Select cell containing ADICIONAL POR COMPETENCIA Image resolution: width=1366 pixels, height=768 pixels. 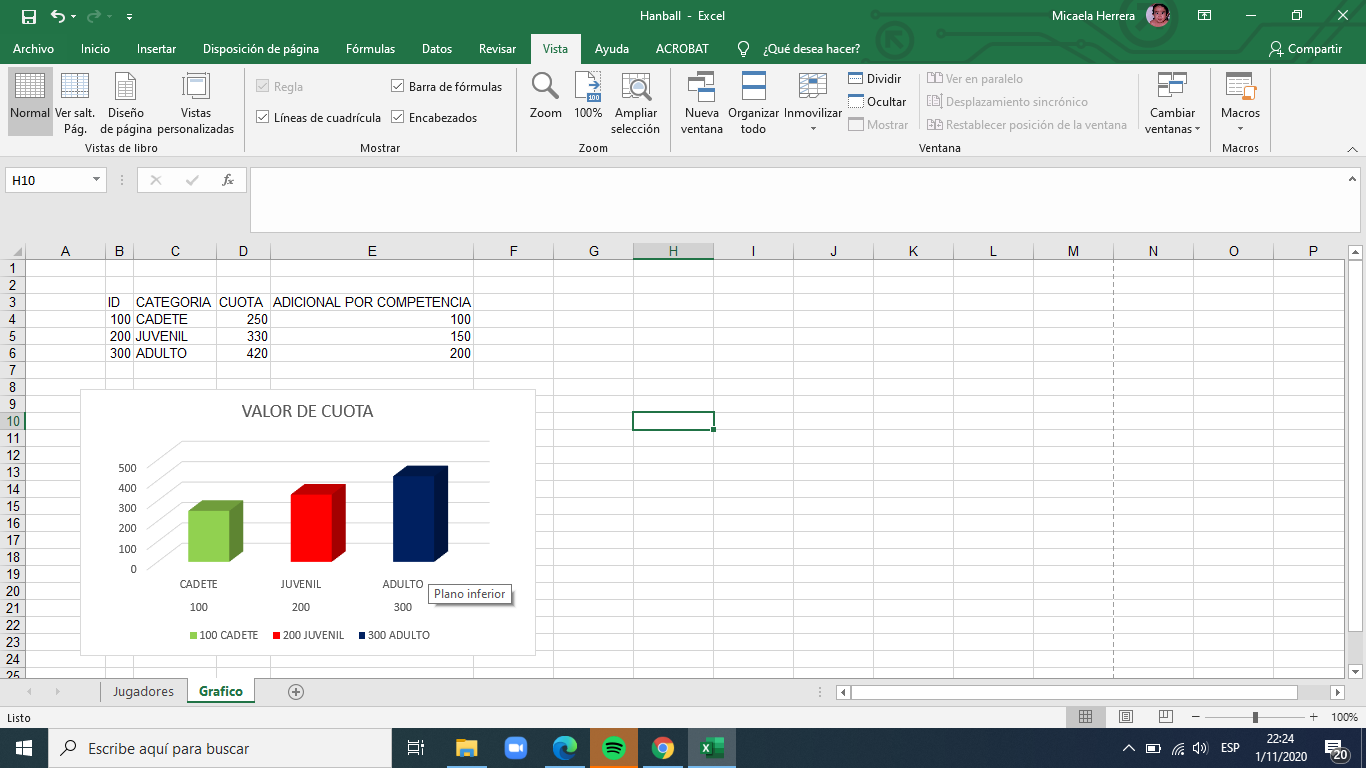point(372,302)
